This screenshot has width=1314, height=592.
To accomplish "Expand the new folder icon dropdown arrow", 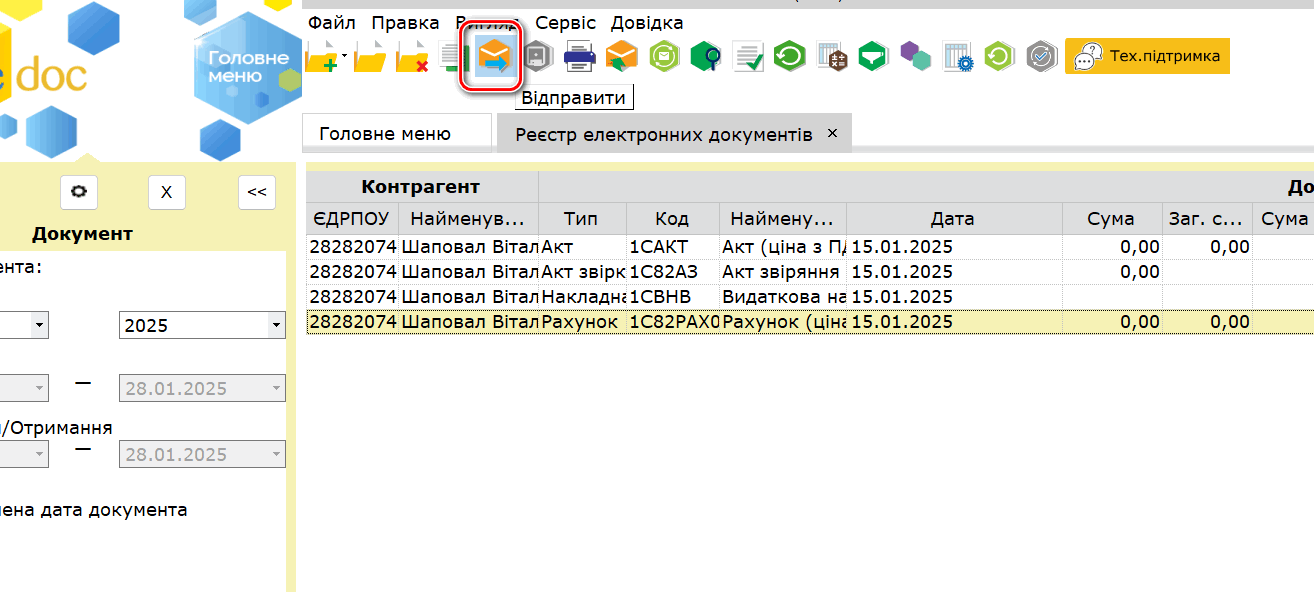I will [x=344, y=56].
